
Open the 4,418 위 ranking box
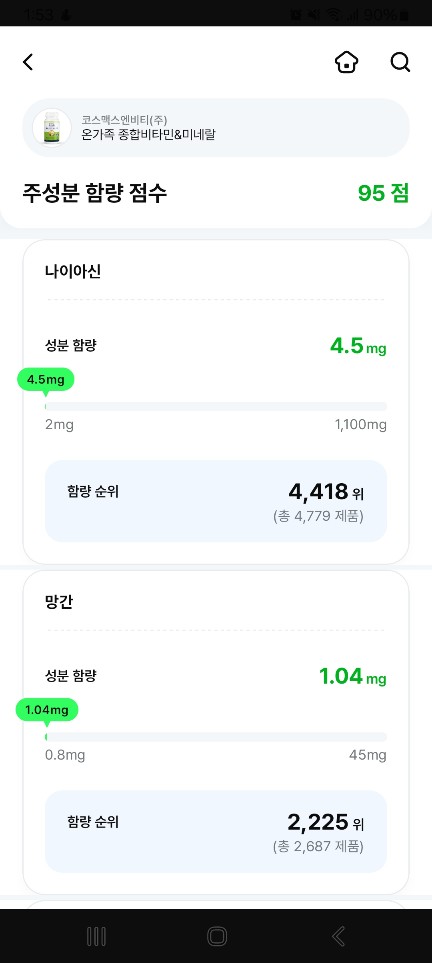(216, 501)
